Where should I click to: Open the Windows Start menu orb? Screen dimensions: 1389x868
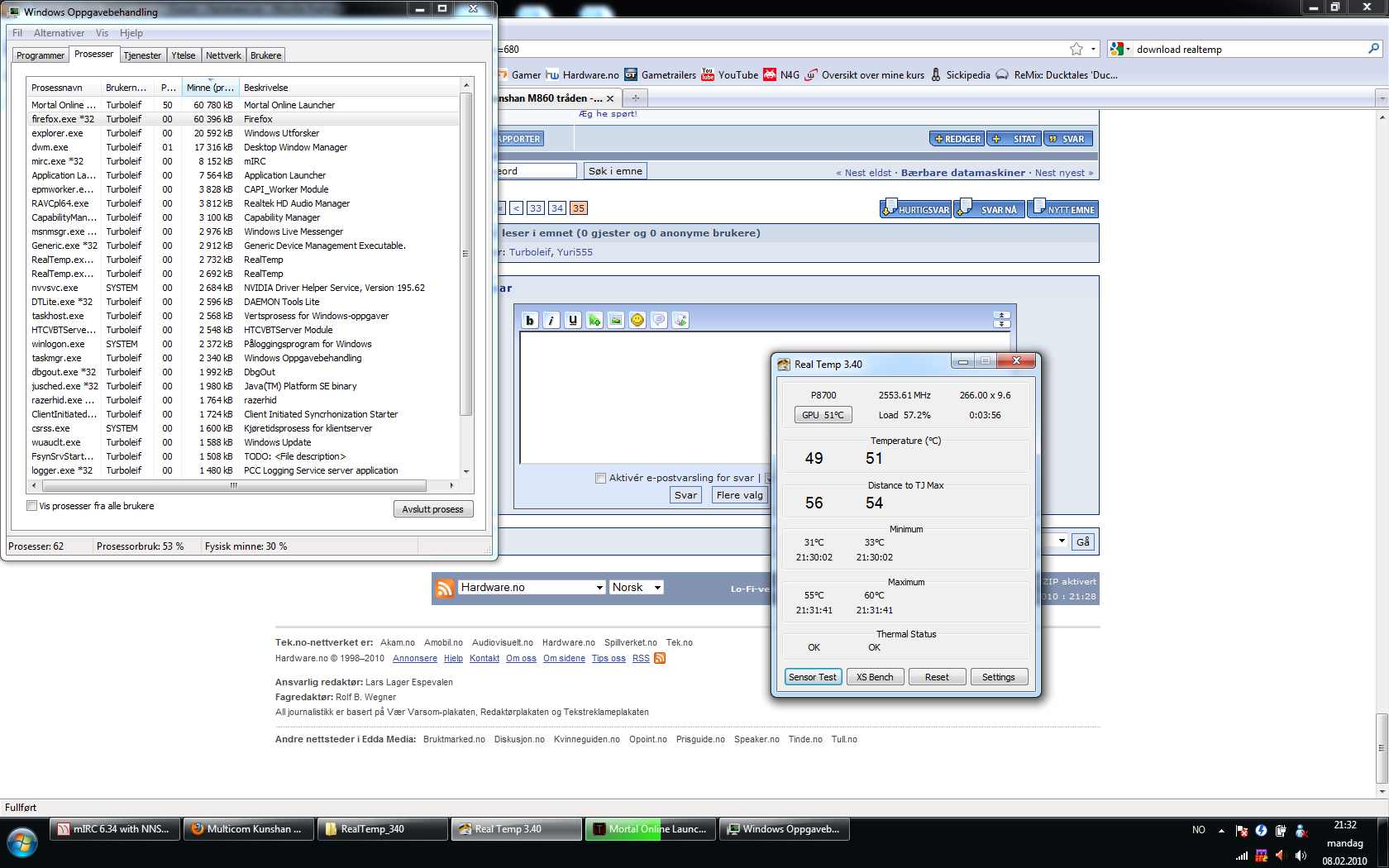pyautogui.click(x=22, y=844)
